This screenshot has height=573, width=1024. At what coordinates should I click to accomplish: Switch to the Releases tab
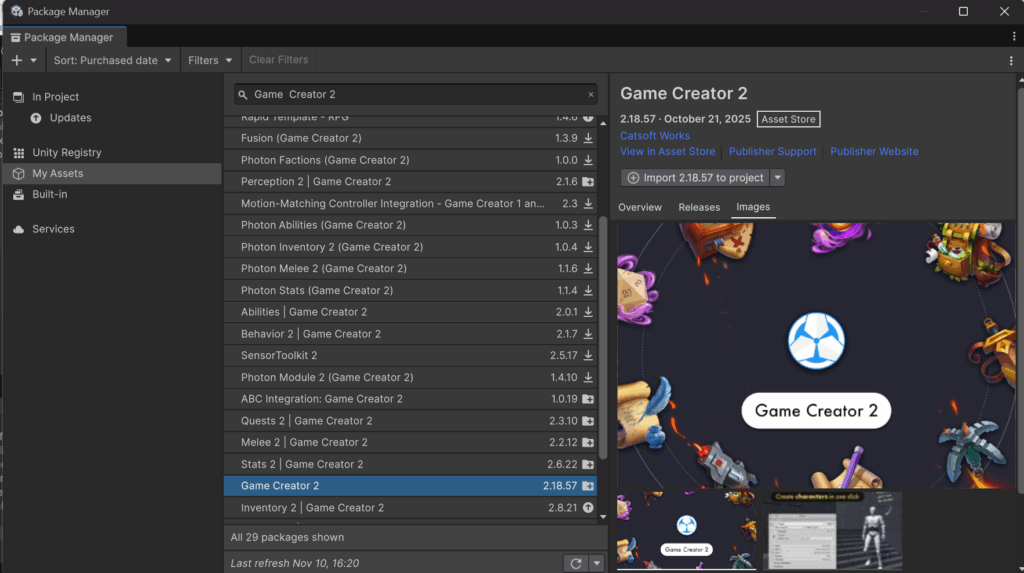(x=699, y=207)
